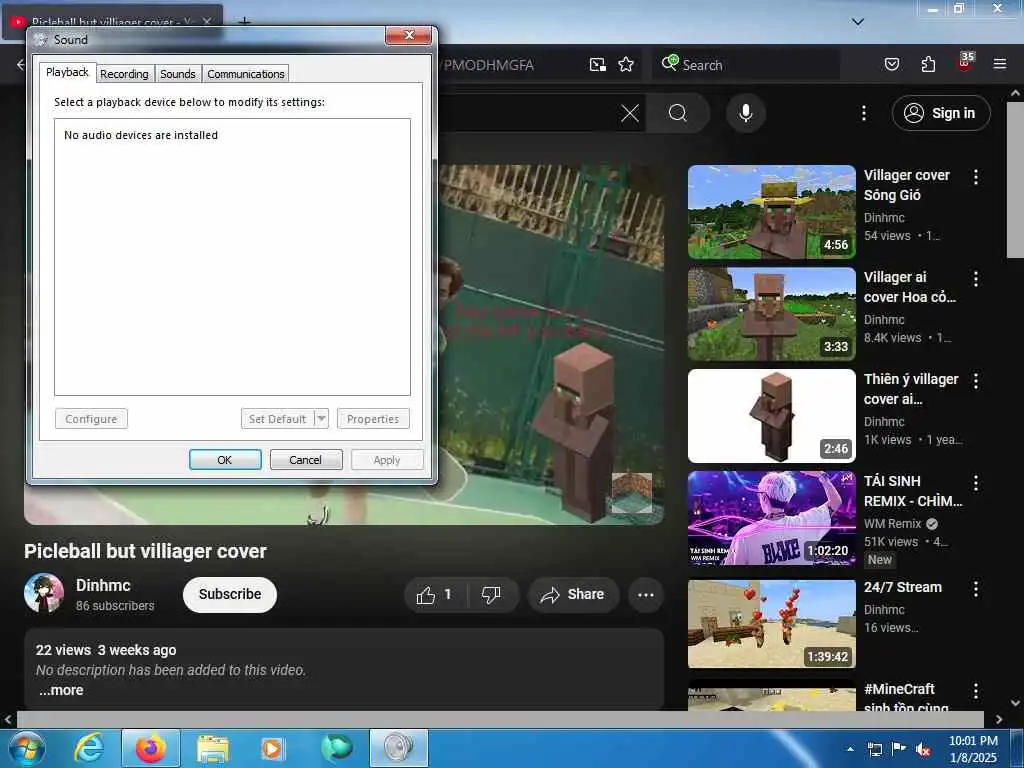The height and width of the screenshot is (768, 1024).
Task: Select the Playback tab
Action: 67,72
